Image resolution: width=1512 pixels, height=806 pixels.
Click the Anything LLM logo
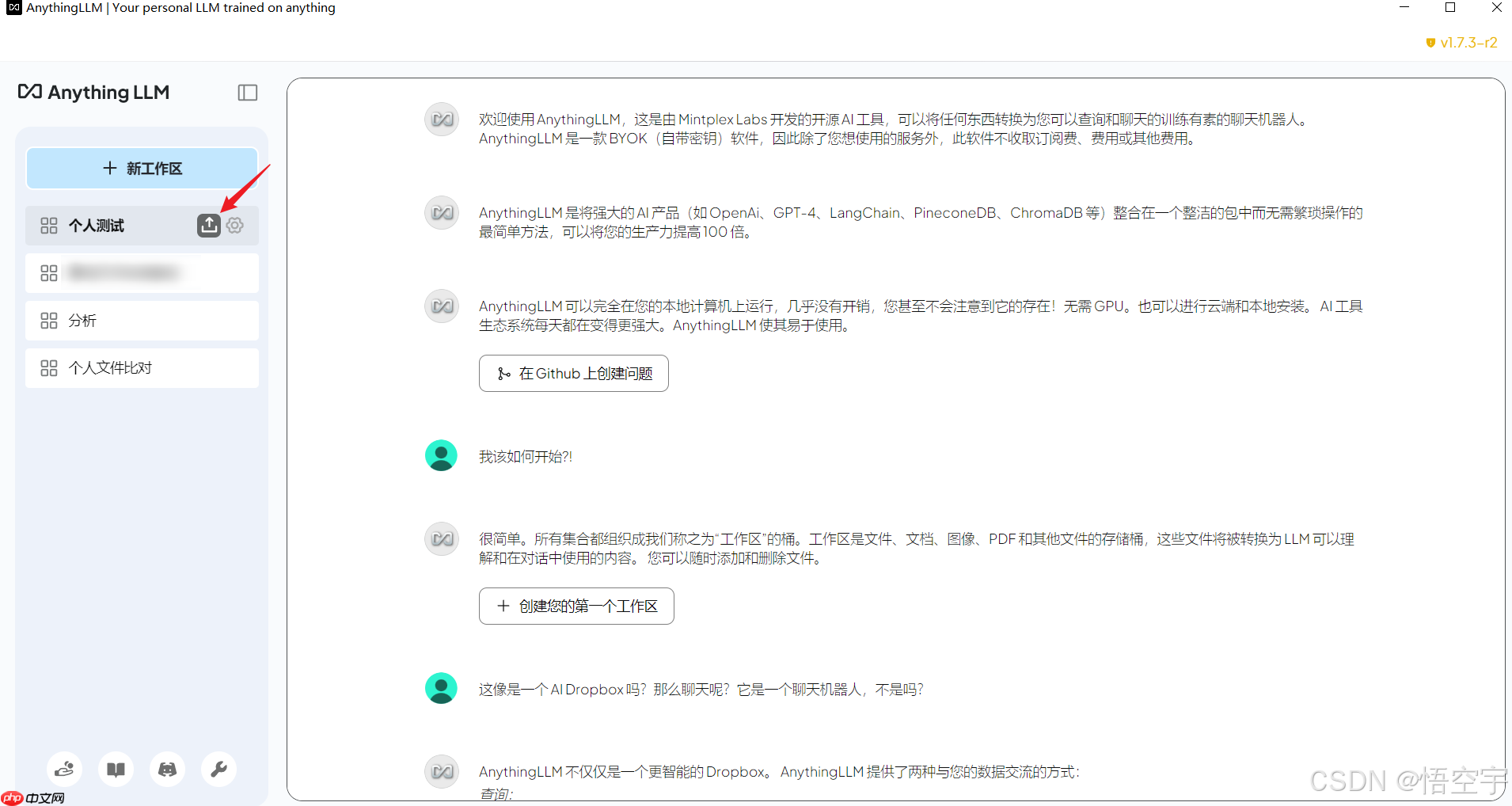point(93,93)
